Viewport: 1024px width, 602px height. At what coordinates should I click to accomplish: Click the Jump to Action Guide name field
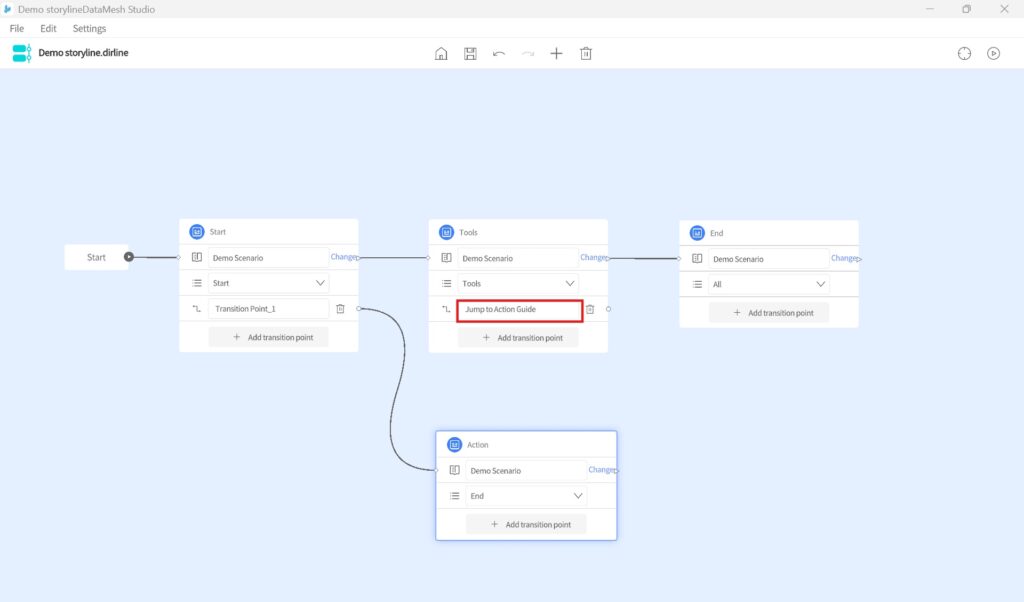(519, 310)
